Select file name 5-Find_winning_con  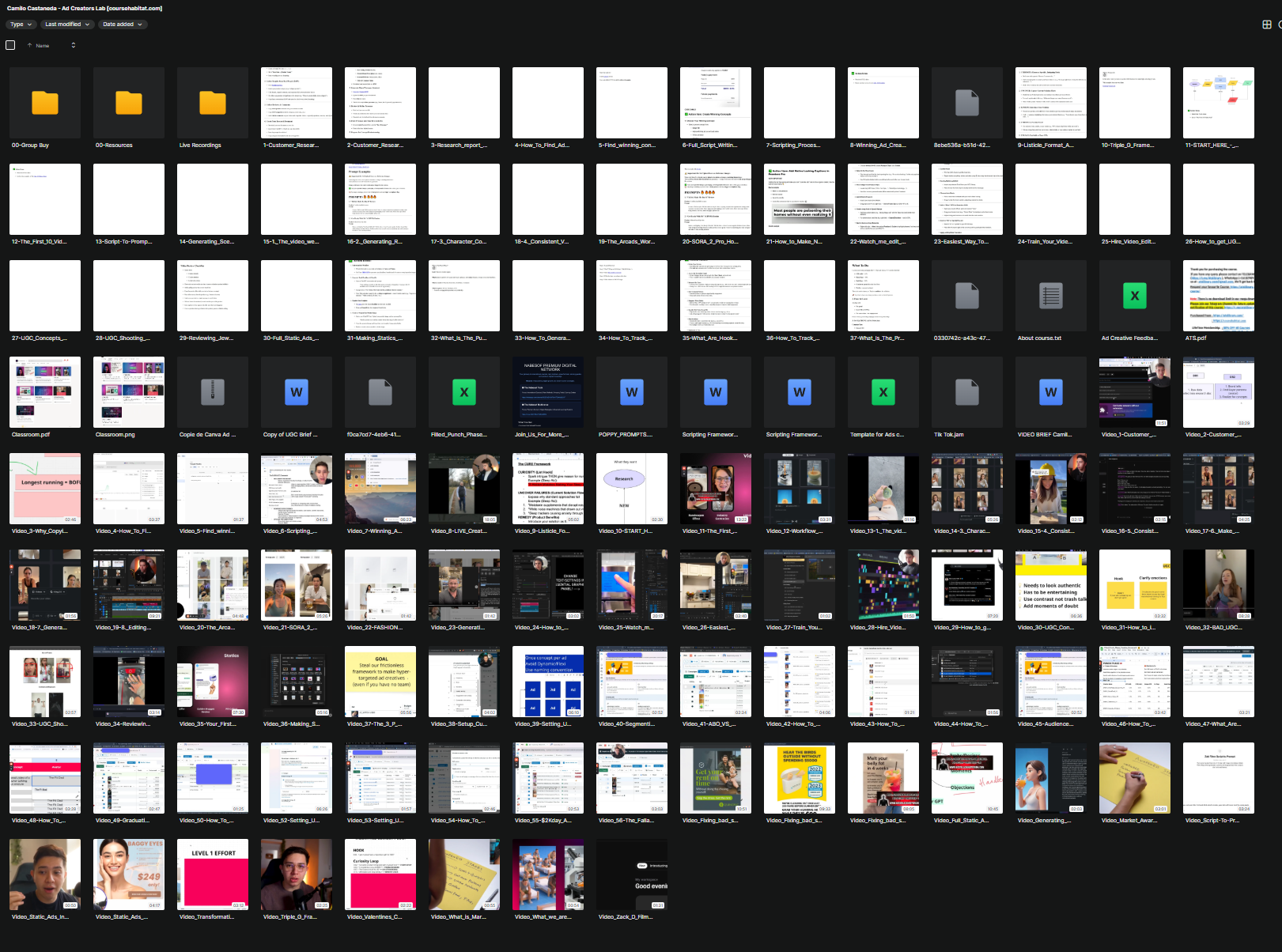[626, 145]
